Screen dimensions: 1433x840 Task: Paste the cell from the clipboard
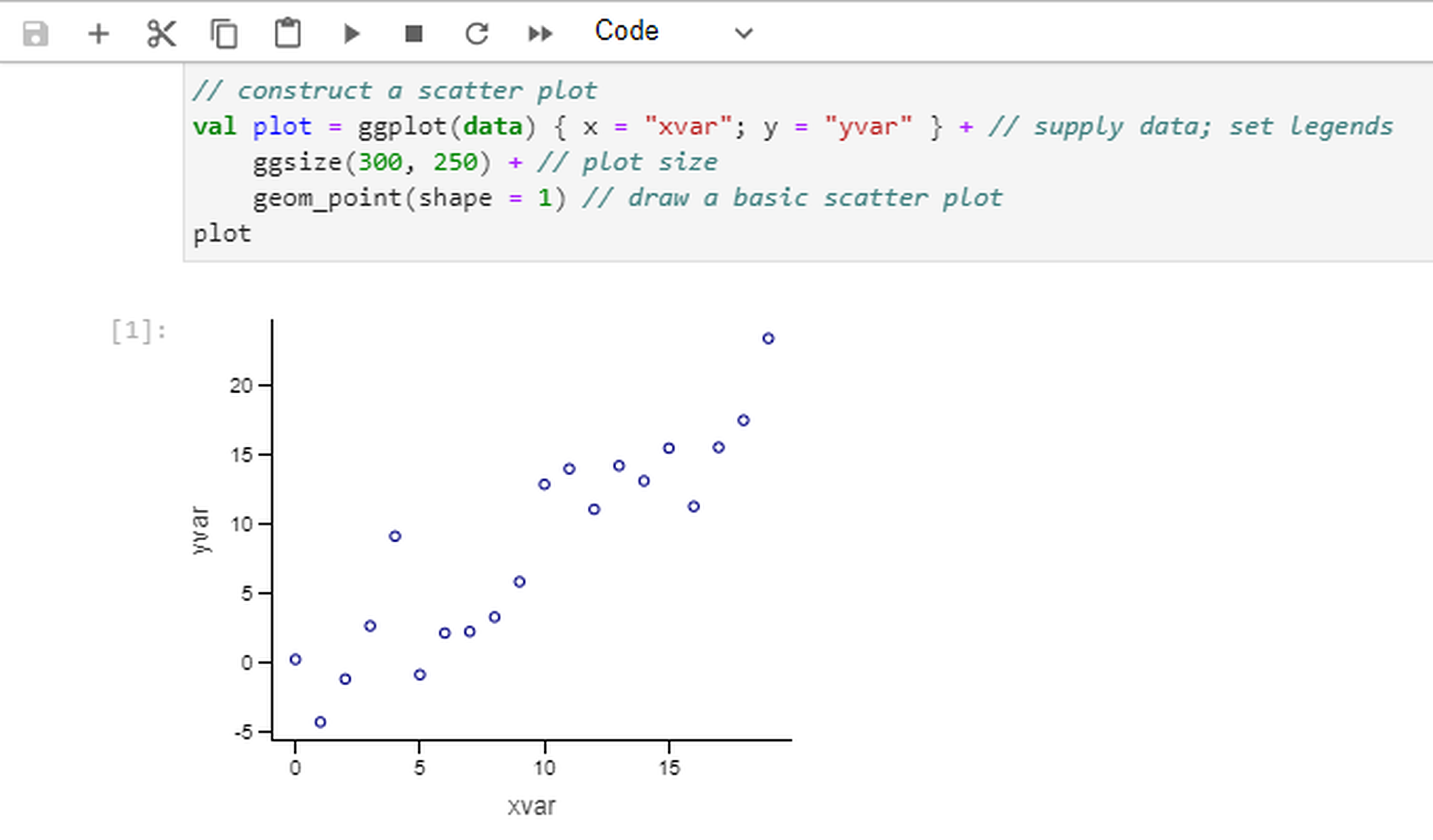[x=288, y=33]
